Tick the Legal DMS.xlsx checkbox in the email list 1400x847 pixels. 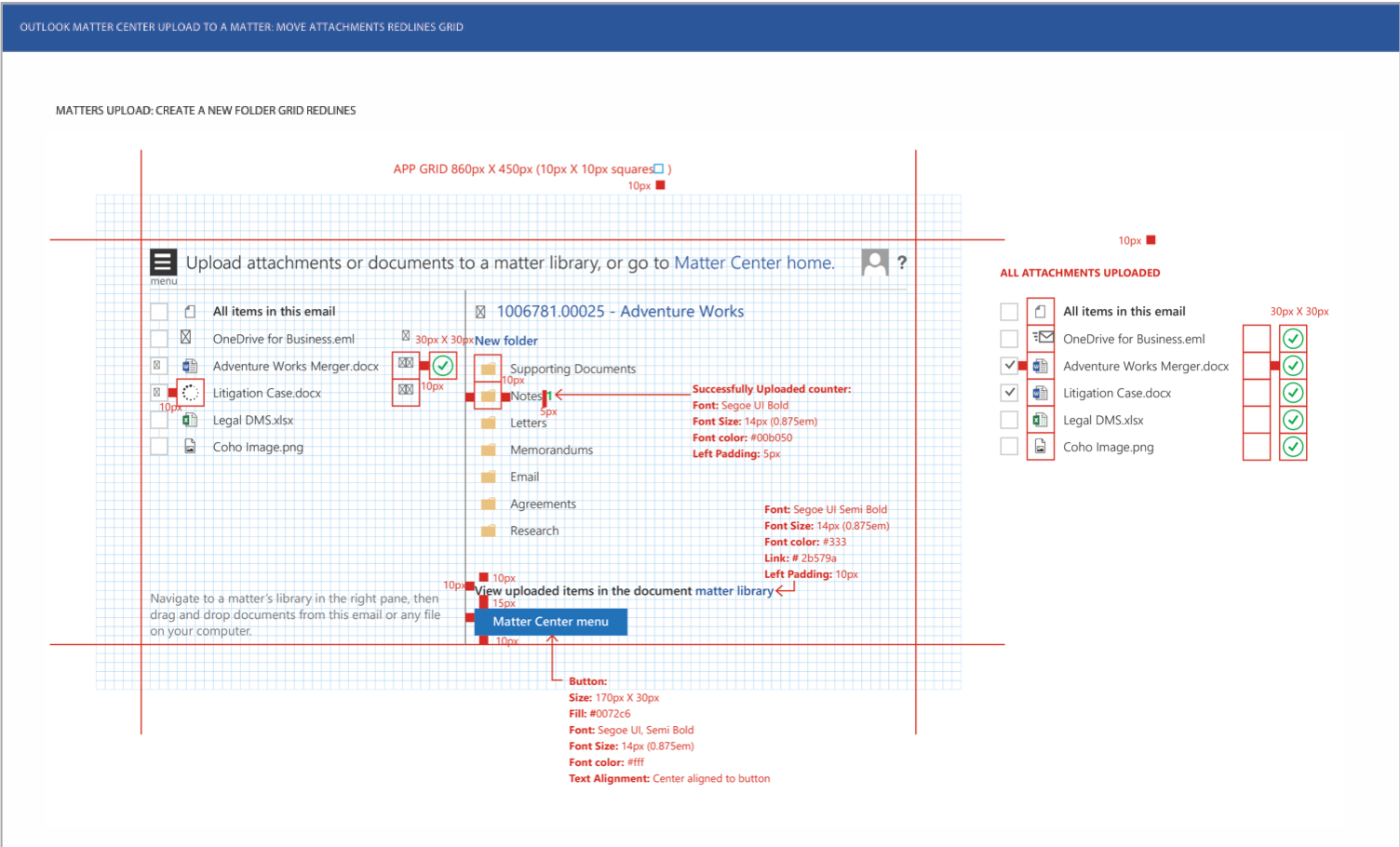159,420
